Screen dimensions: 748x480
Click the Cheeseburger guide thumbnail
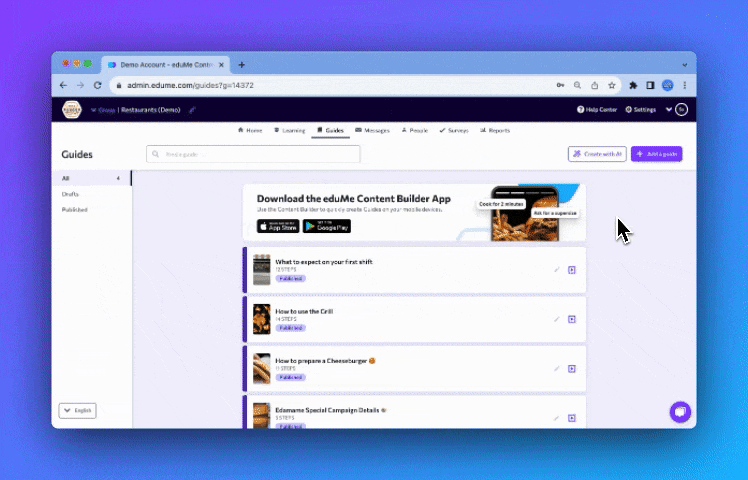(261, 368)
